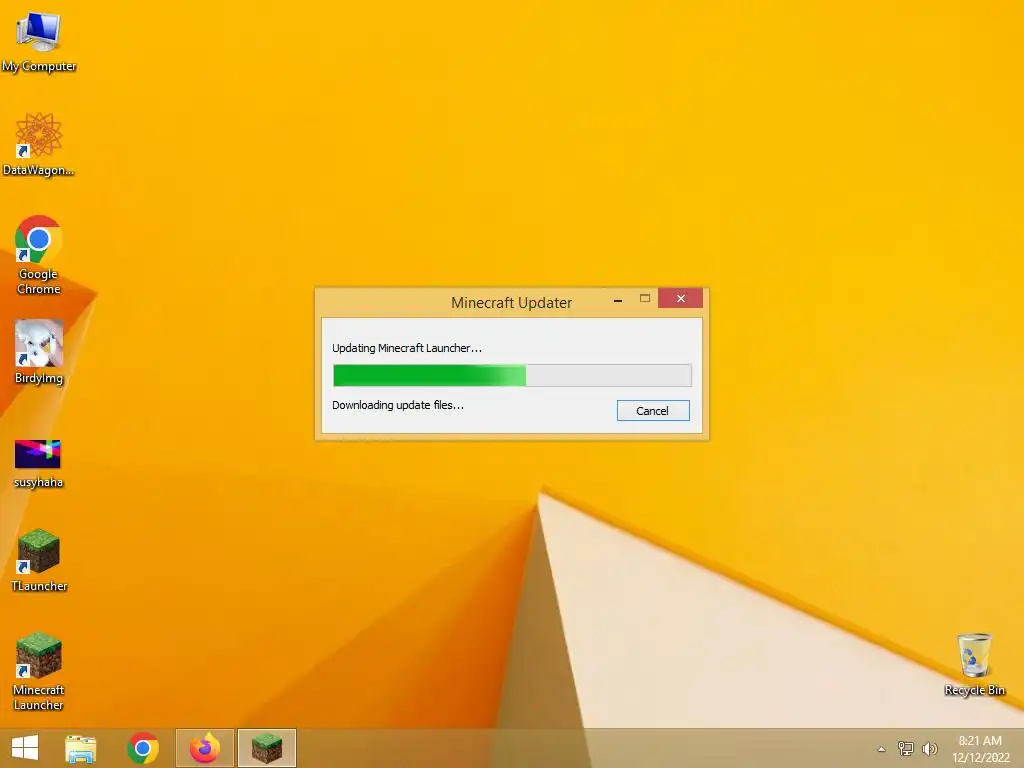Select the susyhaha desktop icon

39,462
